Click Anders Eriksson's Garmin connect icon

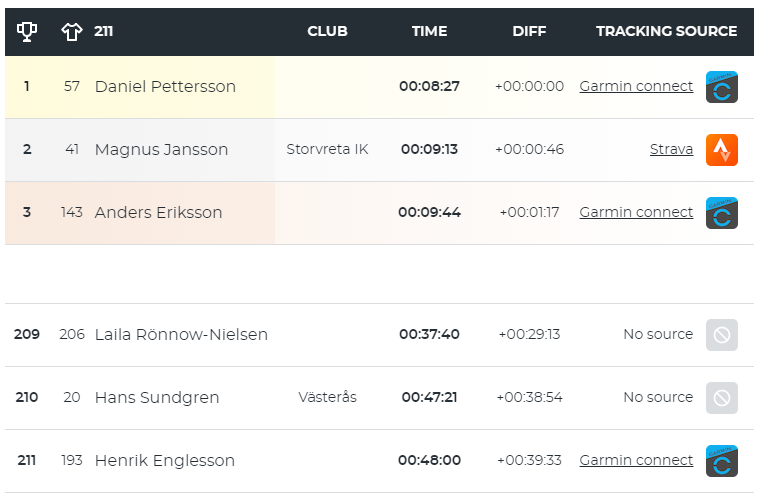[x=722, y=212]
